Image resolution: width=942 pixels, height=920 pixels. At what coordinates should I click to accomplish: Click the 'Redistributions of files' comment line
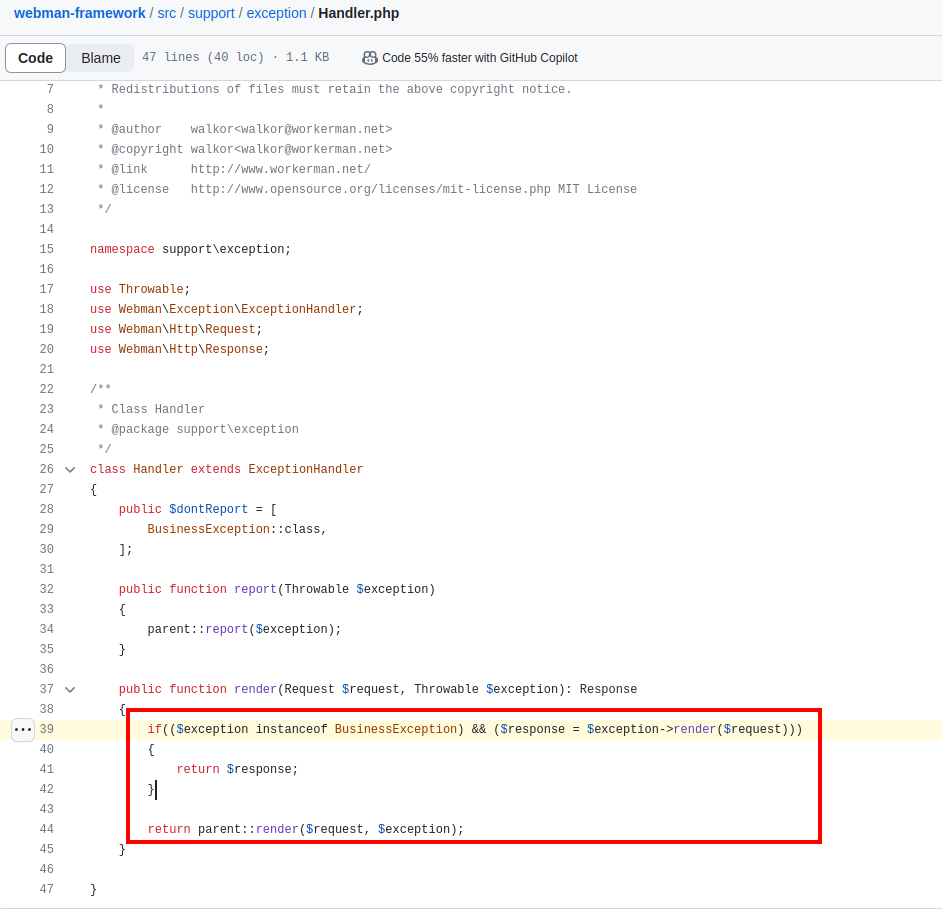pos(335,89)
